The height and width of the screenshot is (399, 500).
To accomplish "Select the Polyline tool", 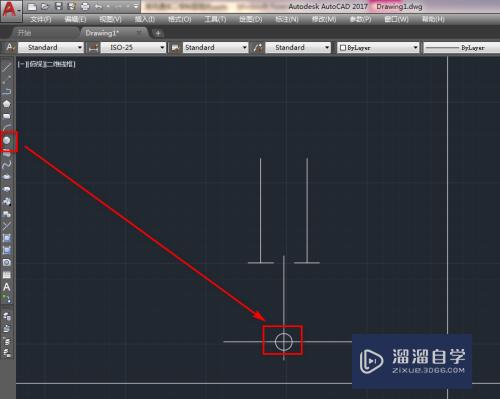I will [7, 91].
